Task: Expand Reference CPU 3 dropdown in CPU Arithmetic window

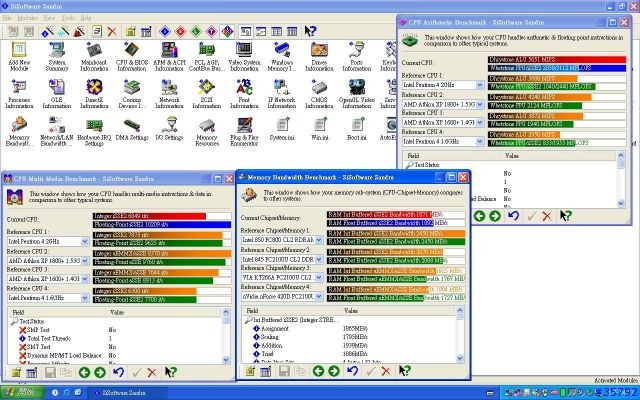Action: 480,122
